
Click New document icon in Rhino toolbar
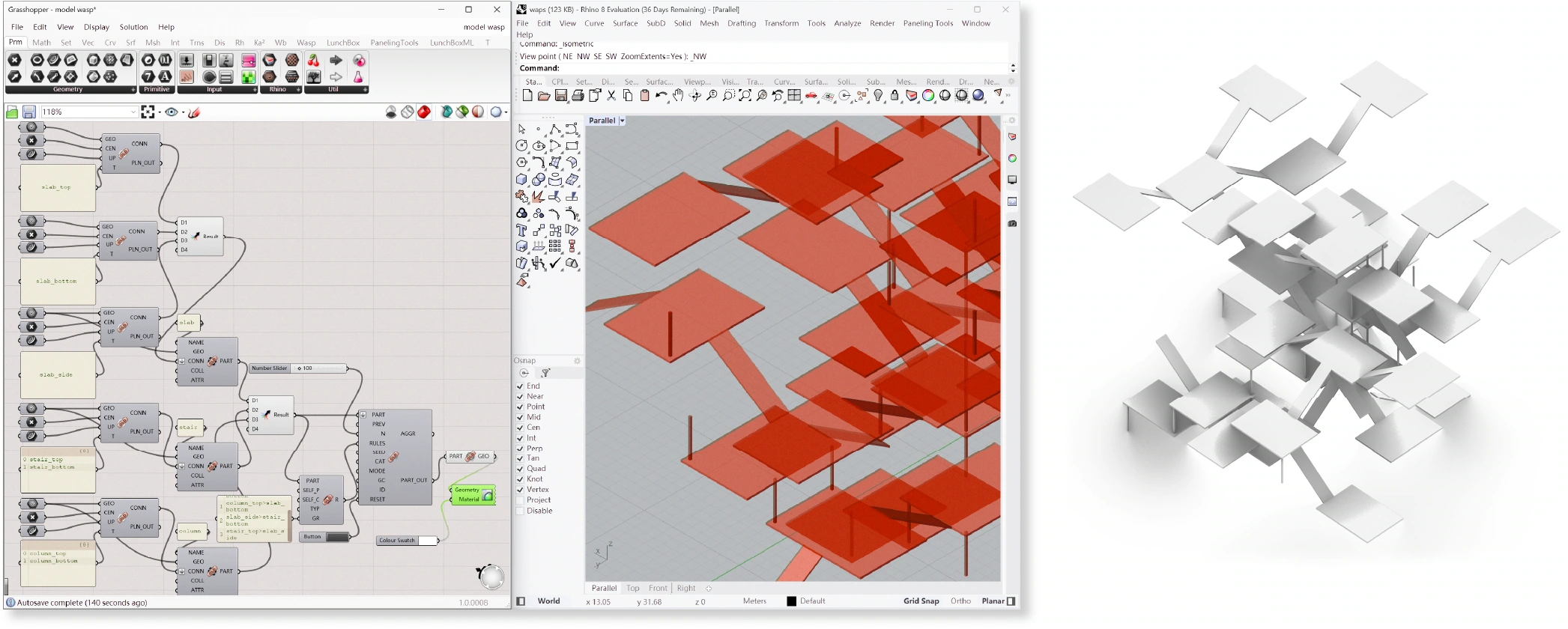527,96
